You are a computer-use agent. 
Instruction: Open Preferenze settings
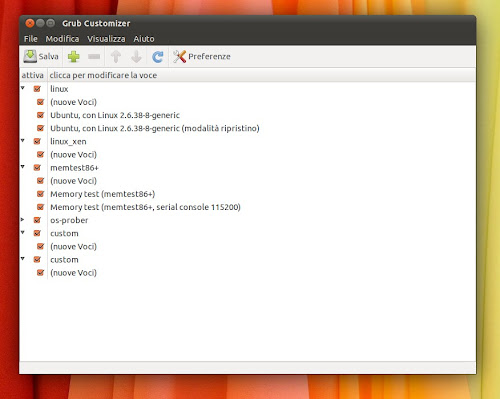point(202,56)
